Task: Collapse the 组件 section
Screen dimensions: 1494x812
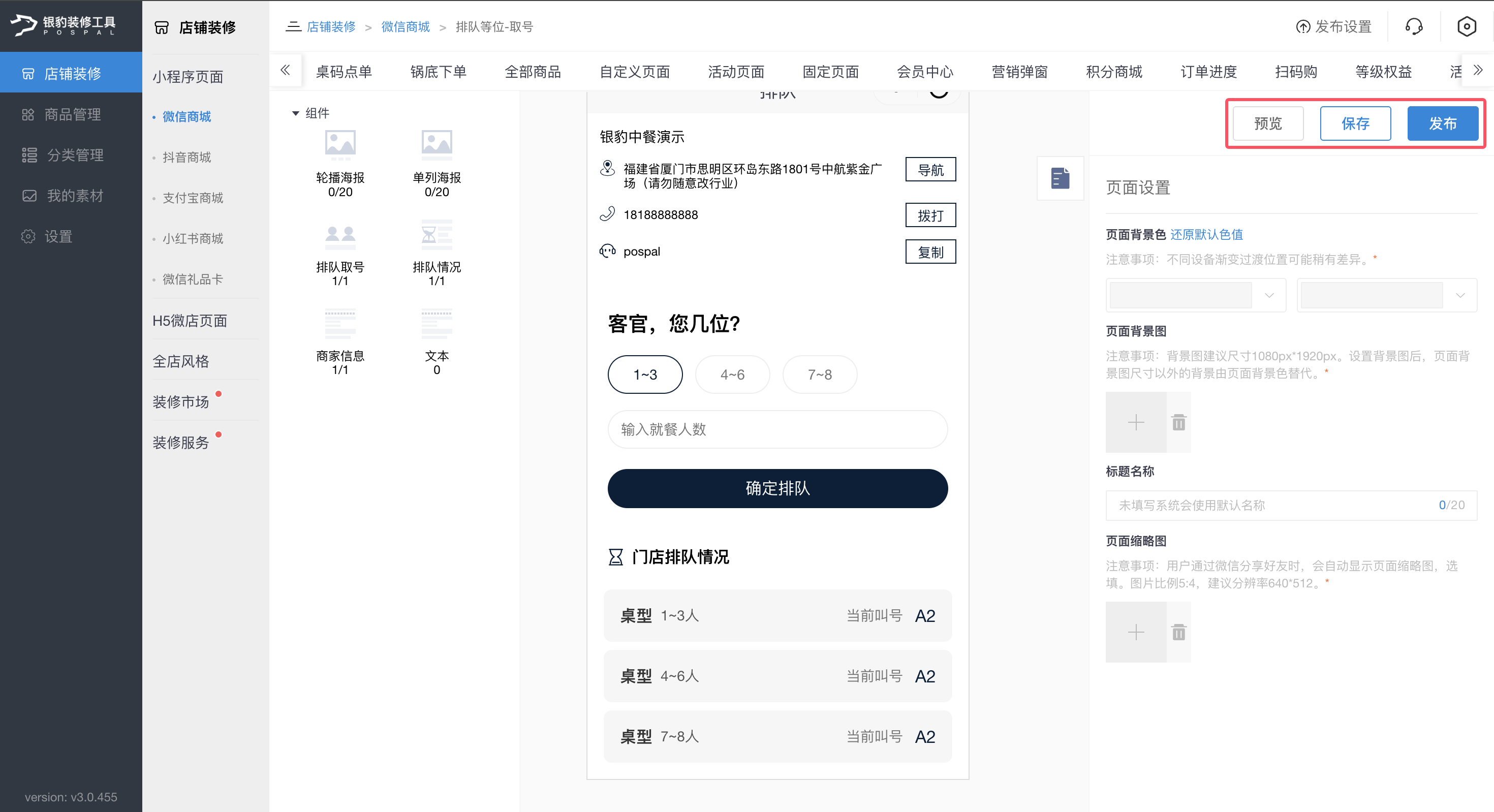Action: click(x=295, y=113)
